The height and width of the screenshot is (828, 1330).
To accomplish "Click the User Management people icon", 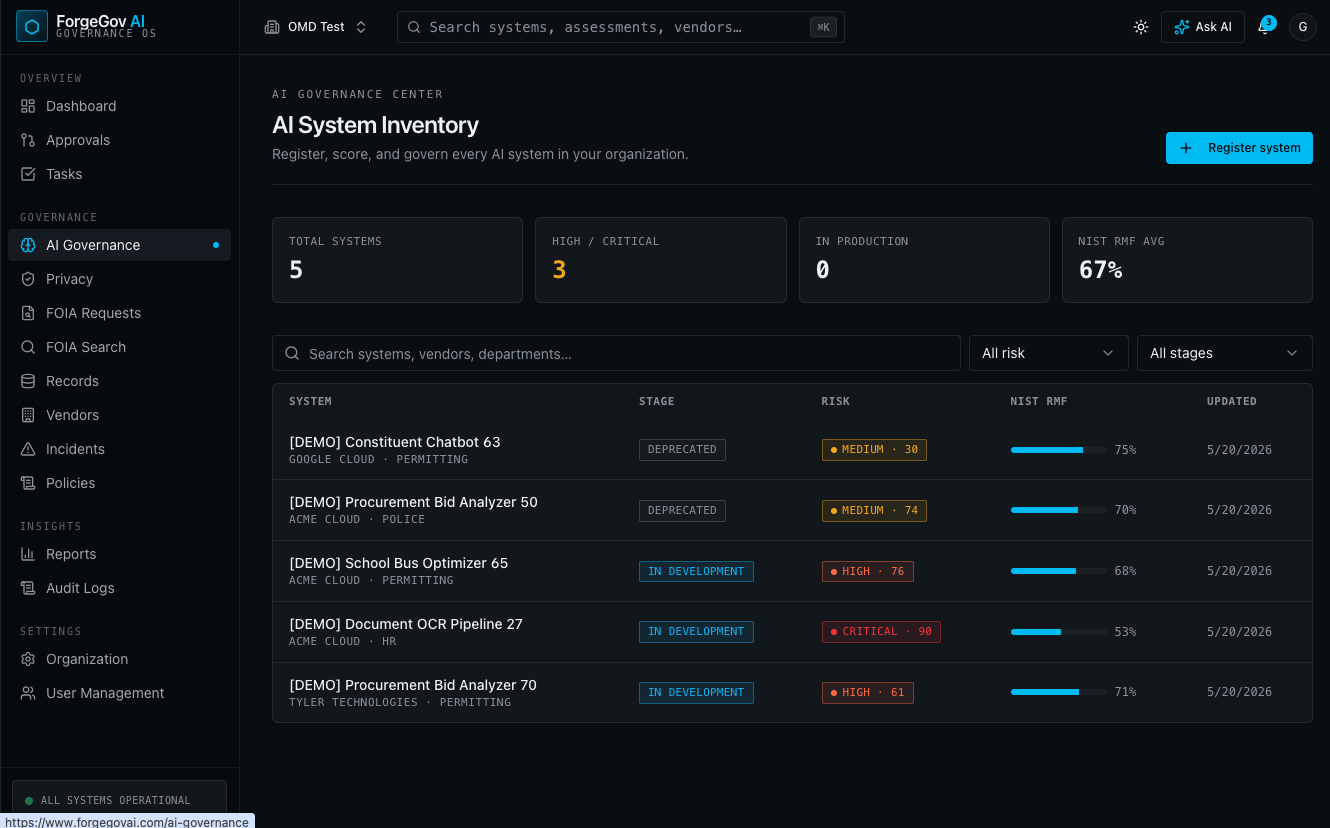I will coord(28,693).
